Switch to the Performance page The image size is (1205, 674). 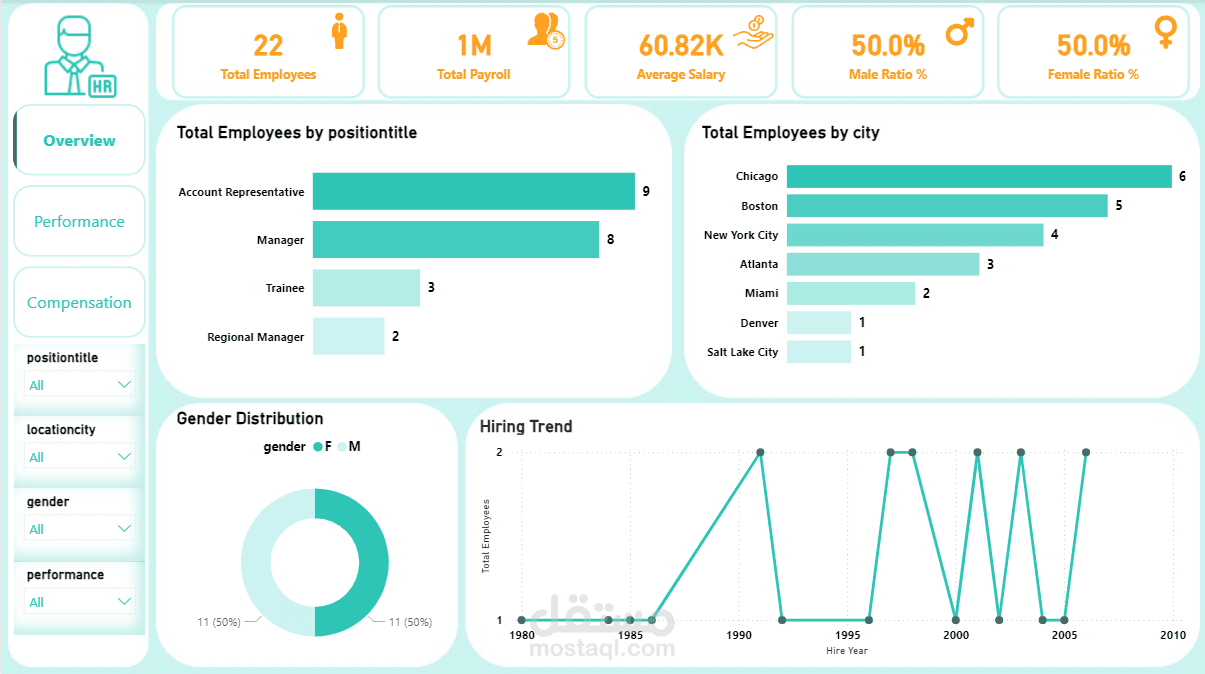pyautogui.click(x=79, y=221)
